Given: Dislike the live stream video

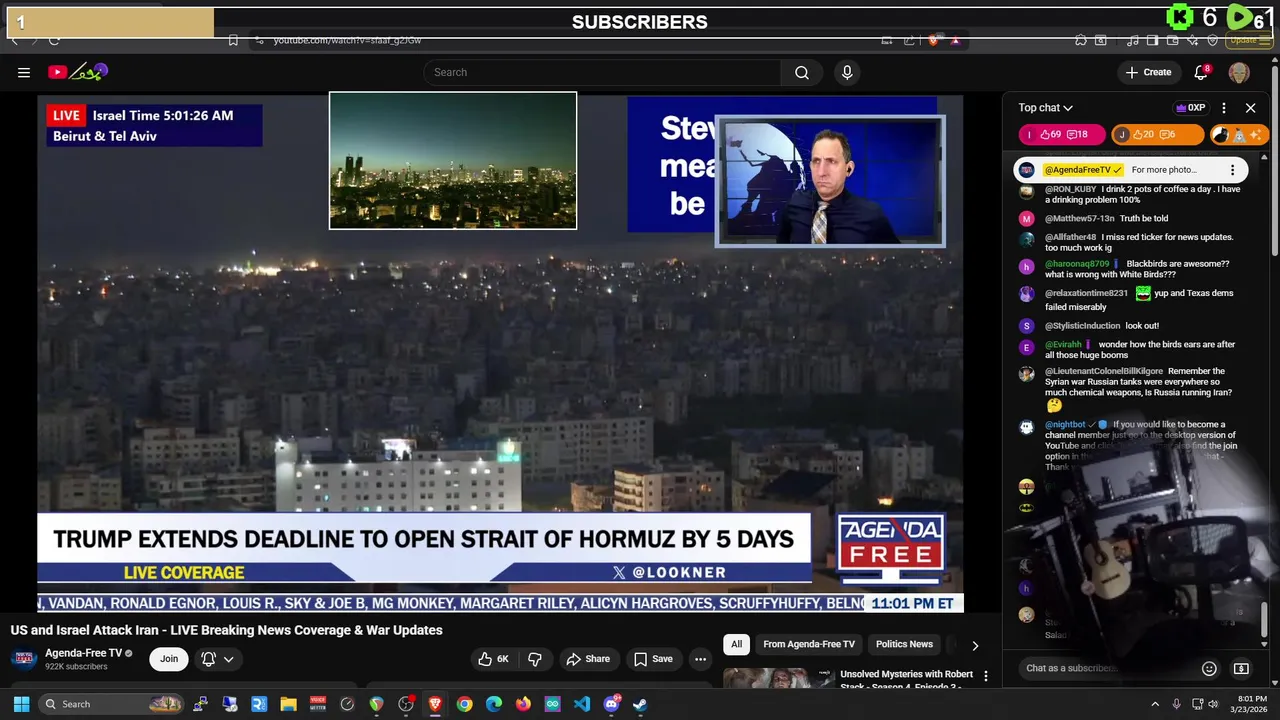Looking at the screenshot, I should [535, 659].
